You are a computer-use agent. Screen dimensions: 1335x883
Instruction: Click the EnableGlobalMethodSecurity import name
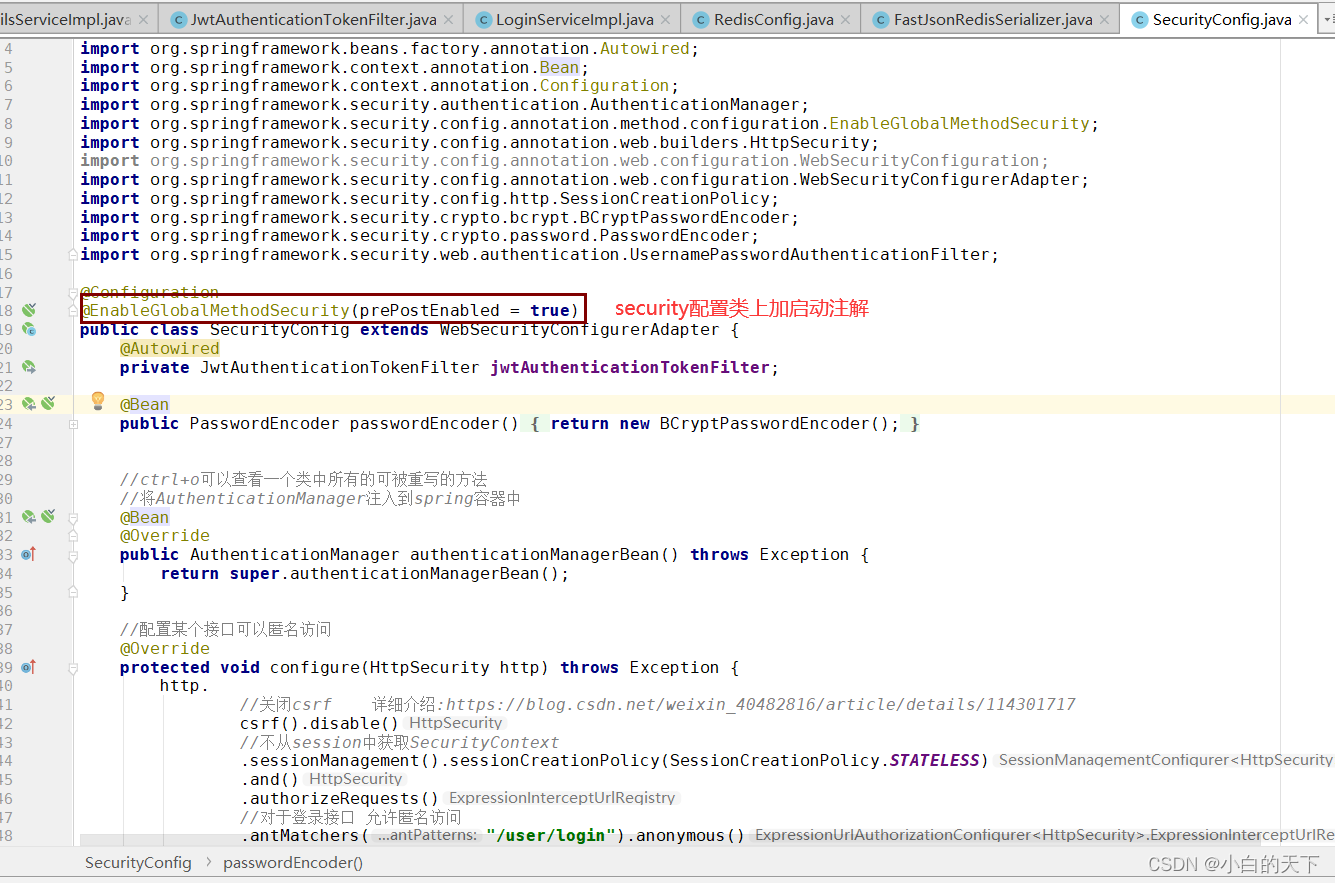[x=959, y=123]
